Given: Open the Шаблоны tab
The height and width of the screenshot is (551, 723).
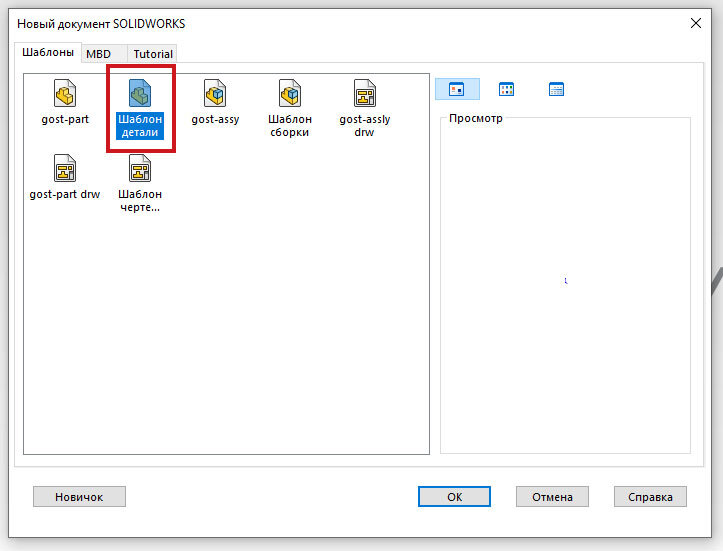Looking at the screenshot, I should 47,53.
